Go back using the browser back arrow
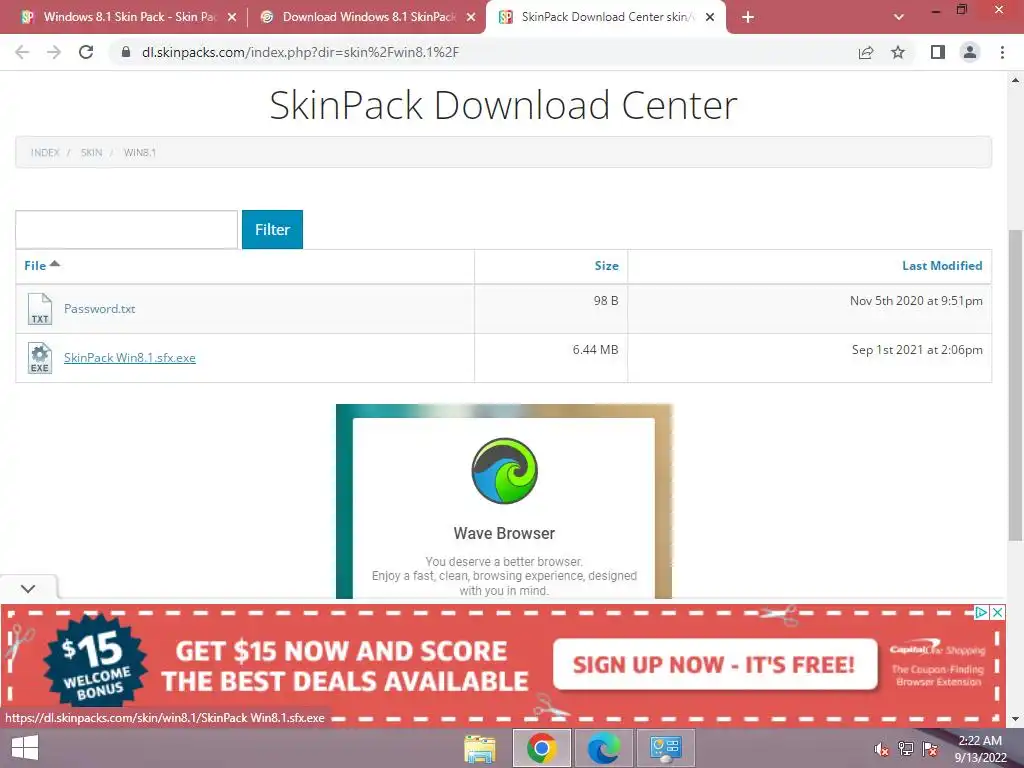The width and height of the screenshot is (1024, 768). coord(22,52)
